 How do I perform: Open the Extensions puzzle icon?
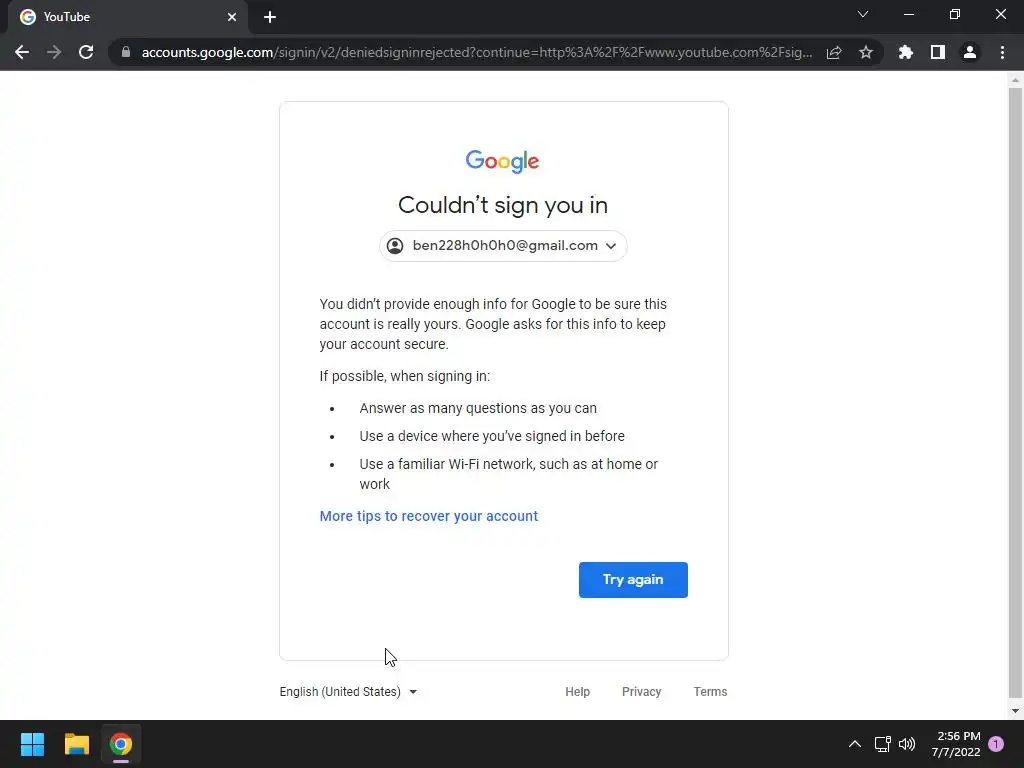[905, 52]
